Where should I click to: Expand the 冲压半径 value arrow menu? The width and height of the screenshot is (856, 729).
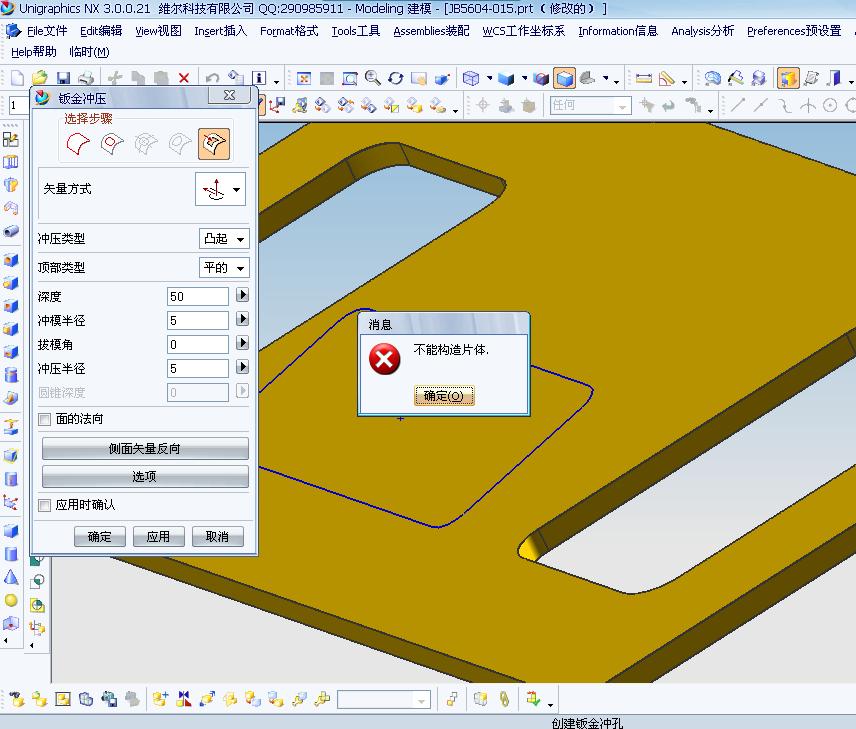coord(242,366)
